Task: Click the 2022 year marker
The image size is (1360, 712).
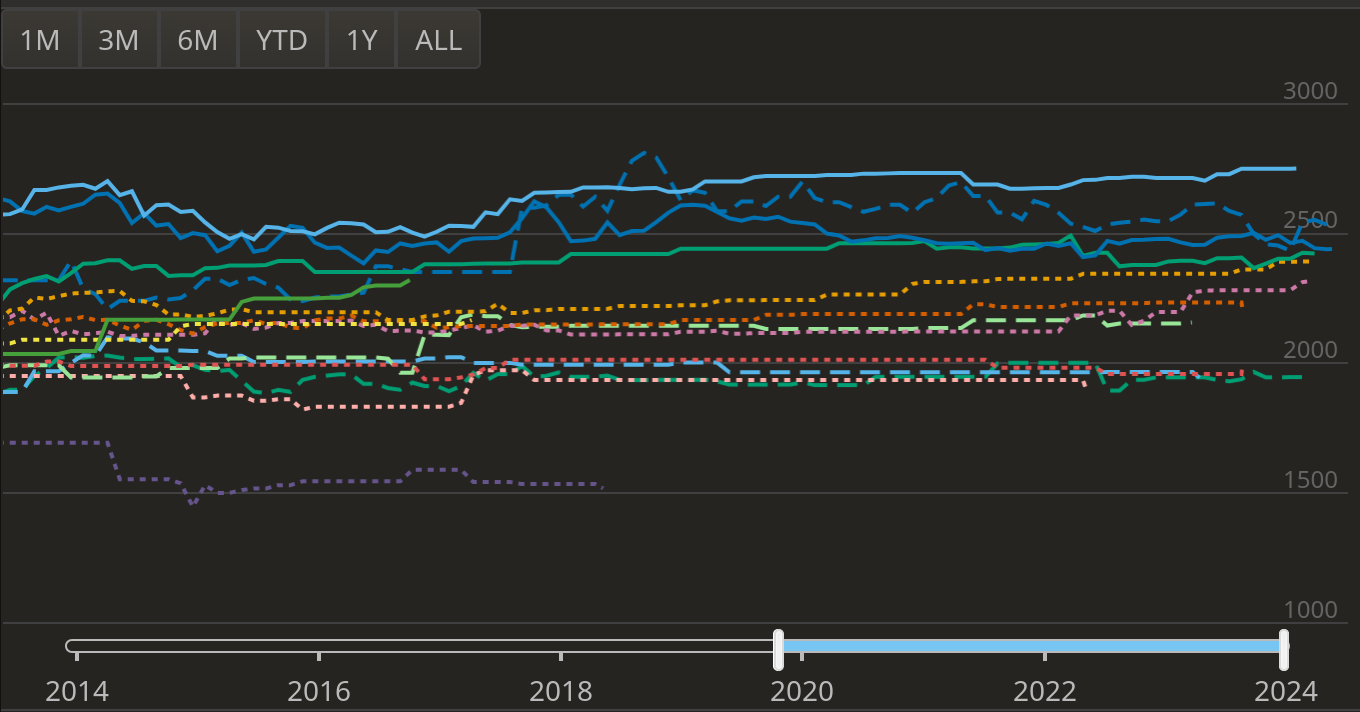Action: point(1045,691)
